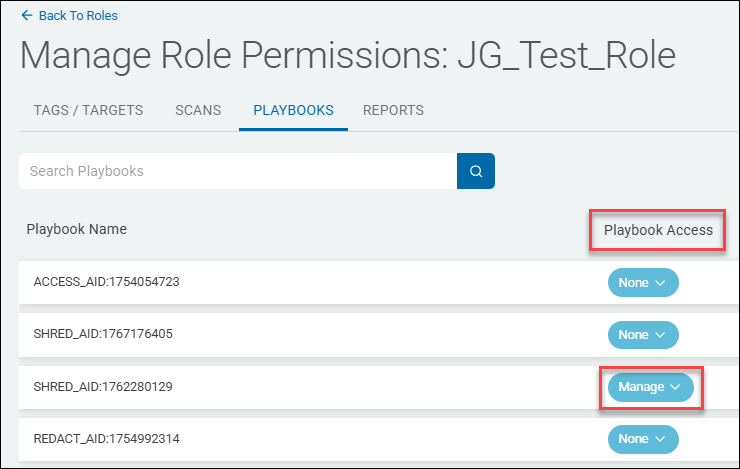Expand access dropdown for REDACT_AID:1754992314

coord(643,439)
